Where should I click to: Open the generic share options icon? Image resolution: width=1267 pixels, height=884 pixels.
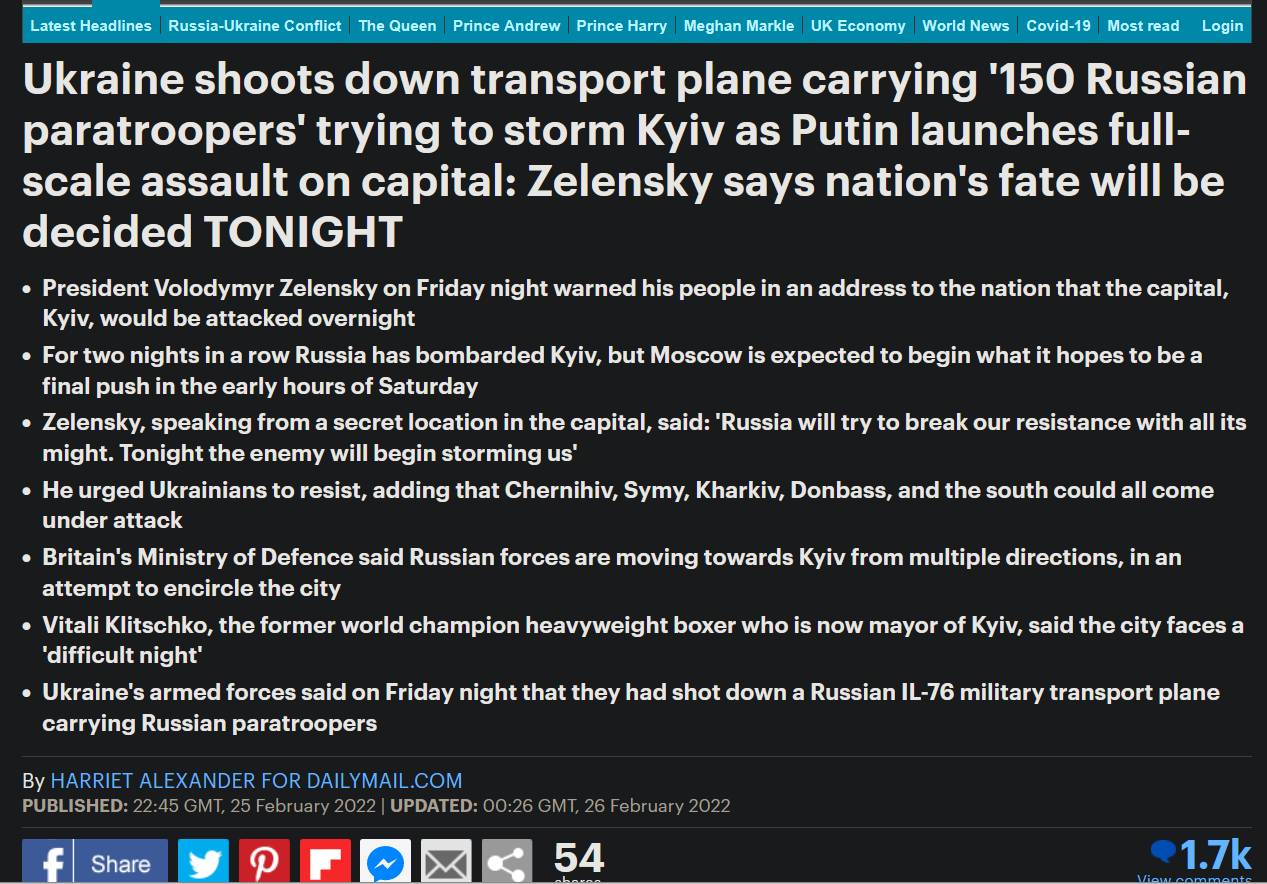507,862
